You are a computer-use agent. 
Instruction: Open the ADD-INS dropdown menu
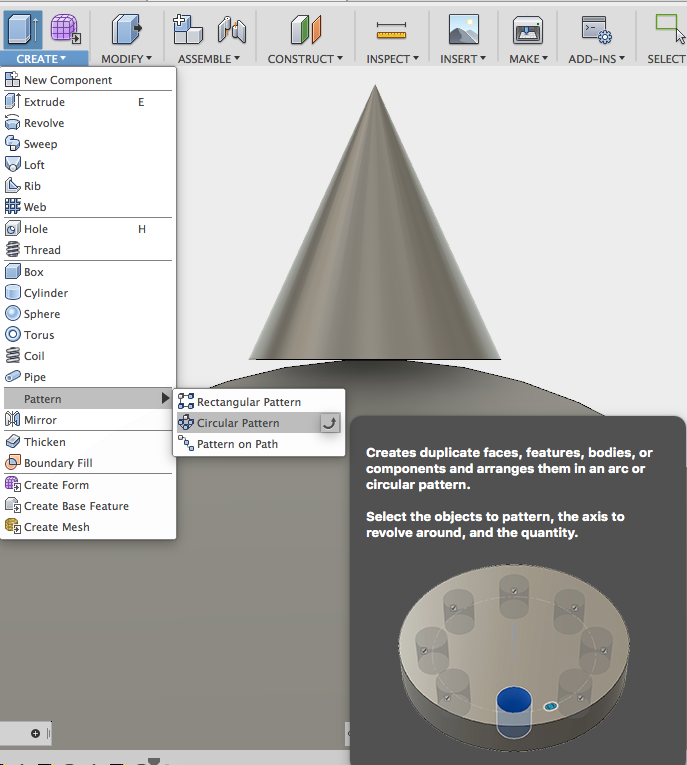tap(596, 59)
